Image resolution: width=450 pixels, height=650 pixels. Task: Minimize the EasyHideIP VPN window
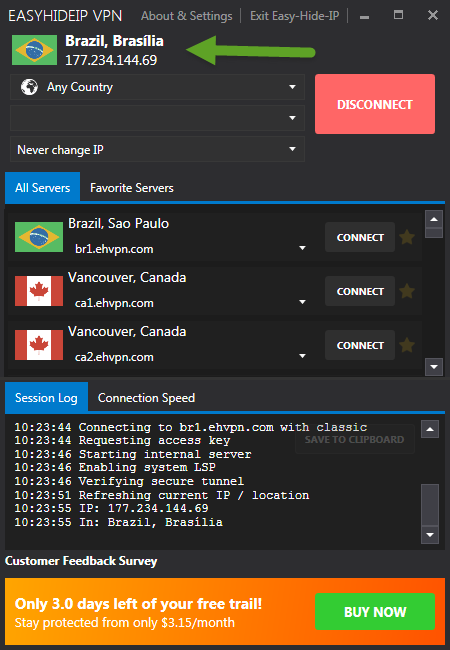(x=364, y=17)
